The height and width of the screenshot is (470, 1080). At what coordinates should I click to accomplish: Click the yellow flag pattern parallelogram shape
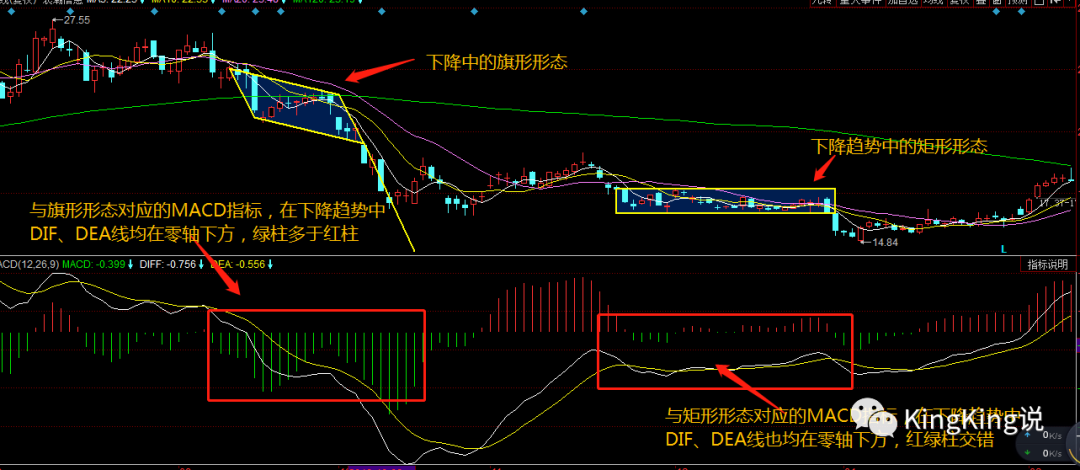pyautogui.click(x=295, y=105)
